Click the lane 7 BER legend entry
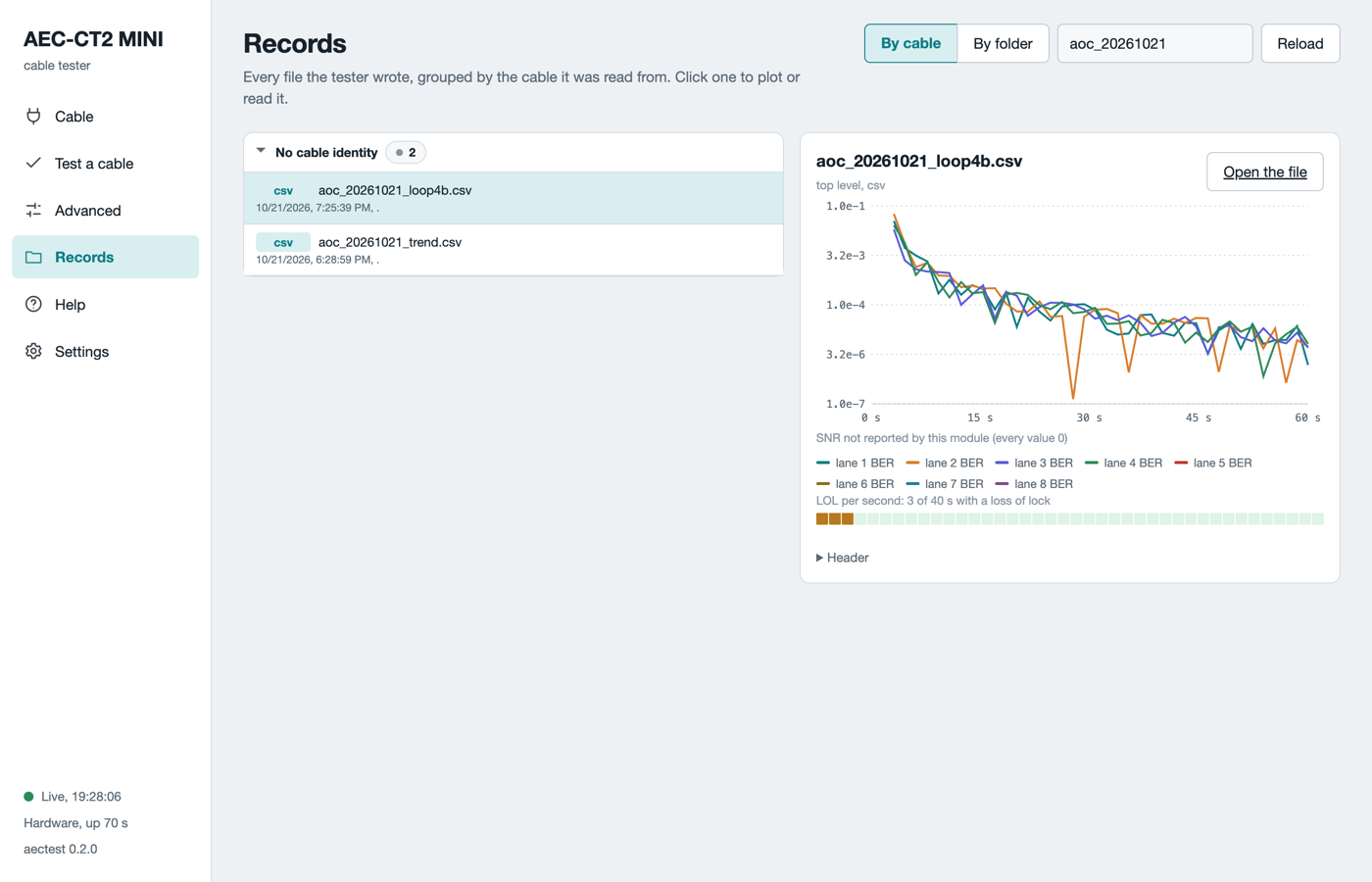 [x=945, y=484]
